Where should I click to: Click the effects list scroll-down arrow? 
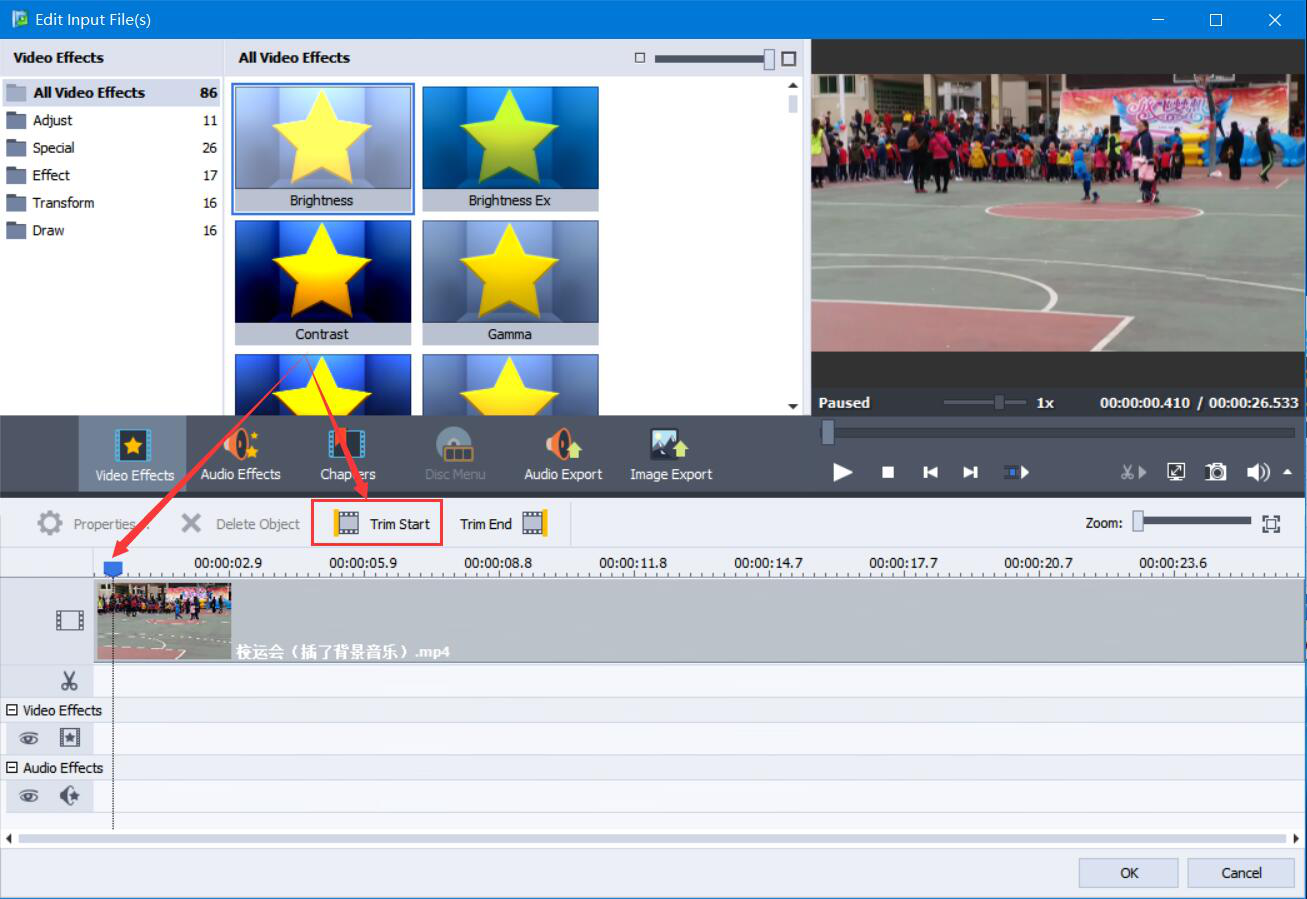coord(793,406)
